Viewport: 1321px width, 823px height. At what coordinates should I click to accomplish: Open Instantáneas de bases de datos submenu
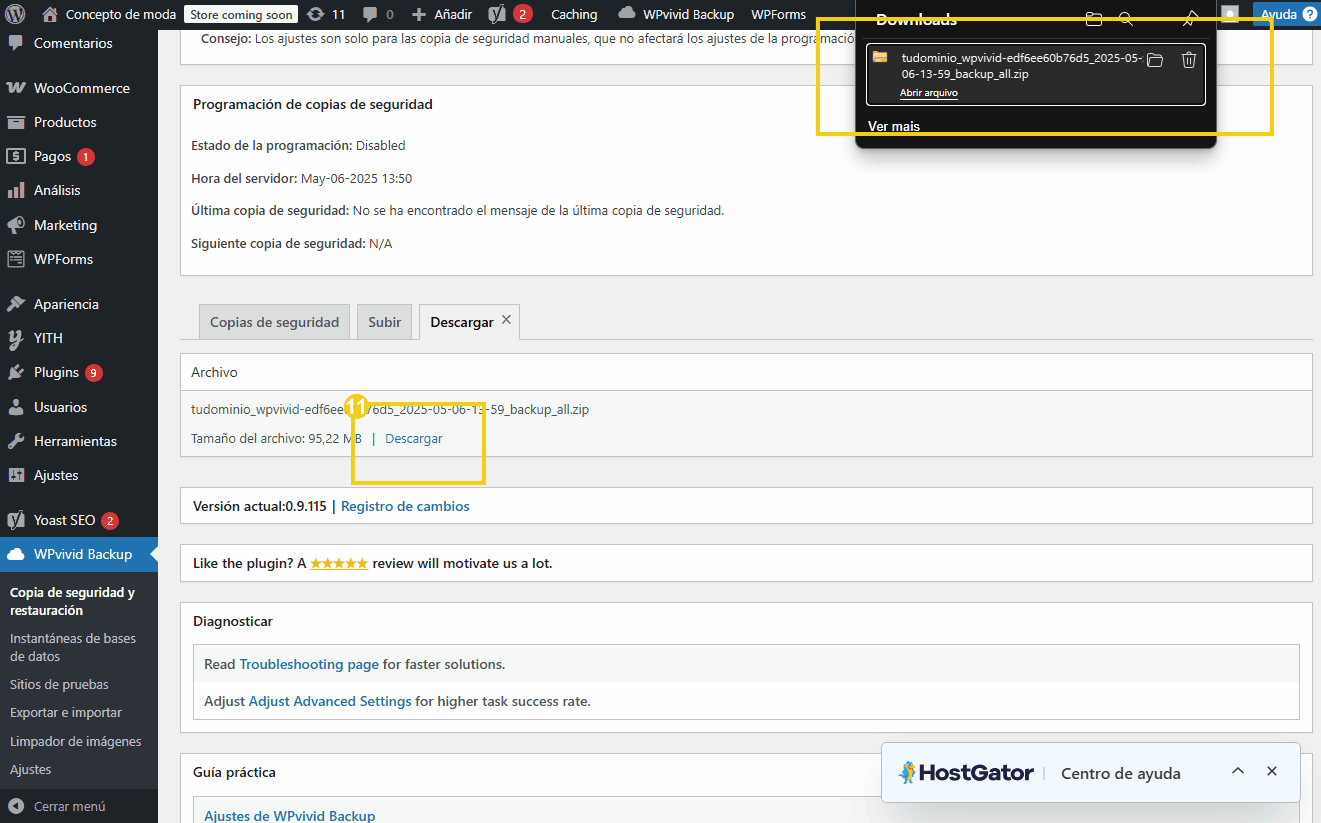[73, 647]
